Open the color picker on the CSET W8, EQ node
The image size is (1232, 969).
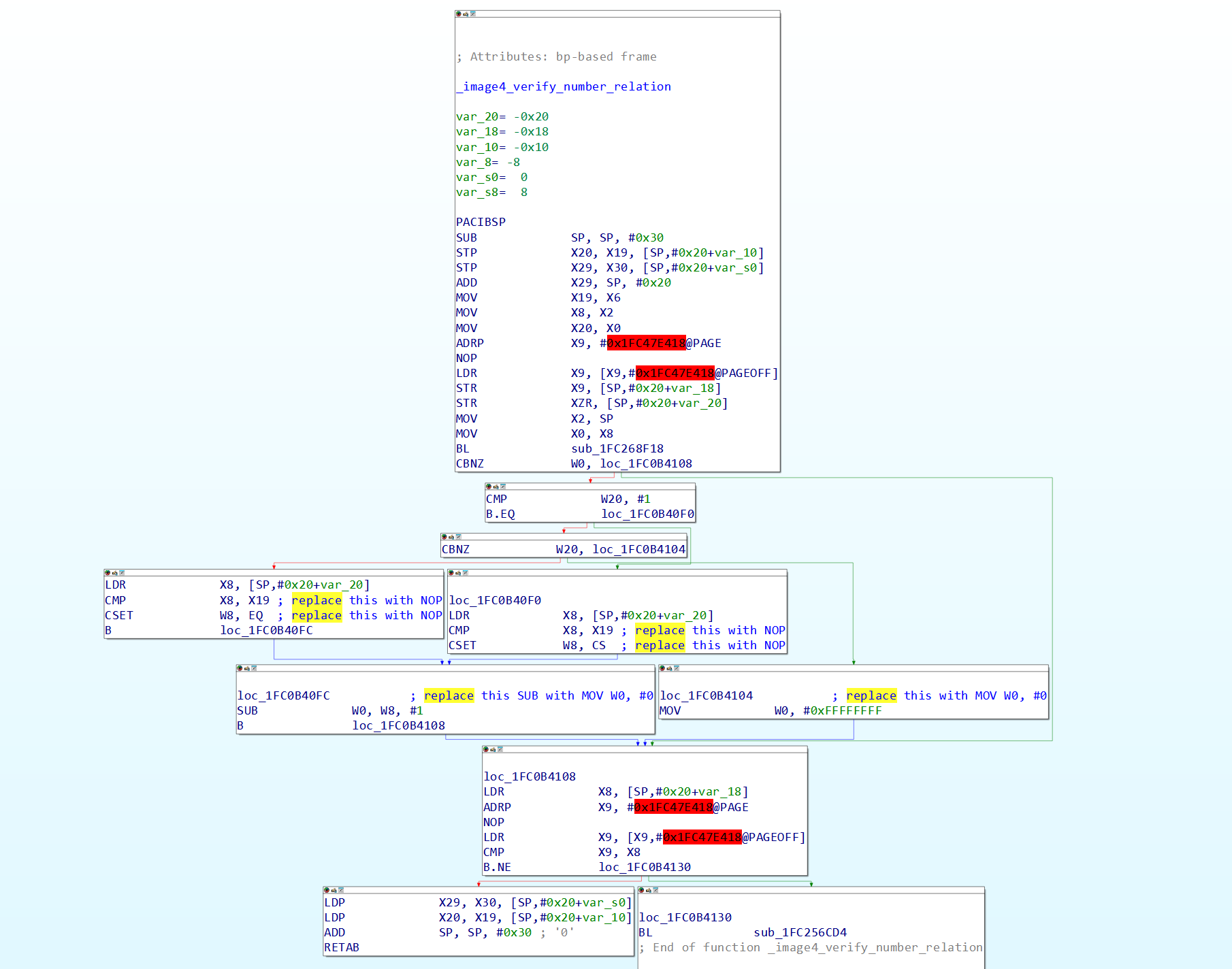[108, 573]
